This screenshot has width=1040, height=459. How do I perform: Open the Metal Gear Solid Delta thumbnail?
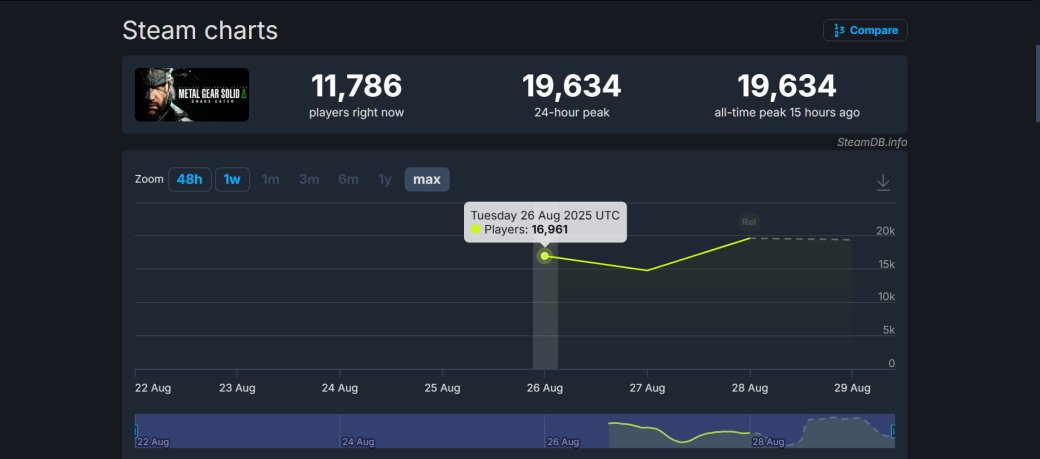click(x=192, y=95)
